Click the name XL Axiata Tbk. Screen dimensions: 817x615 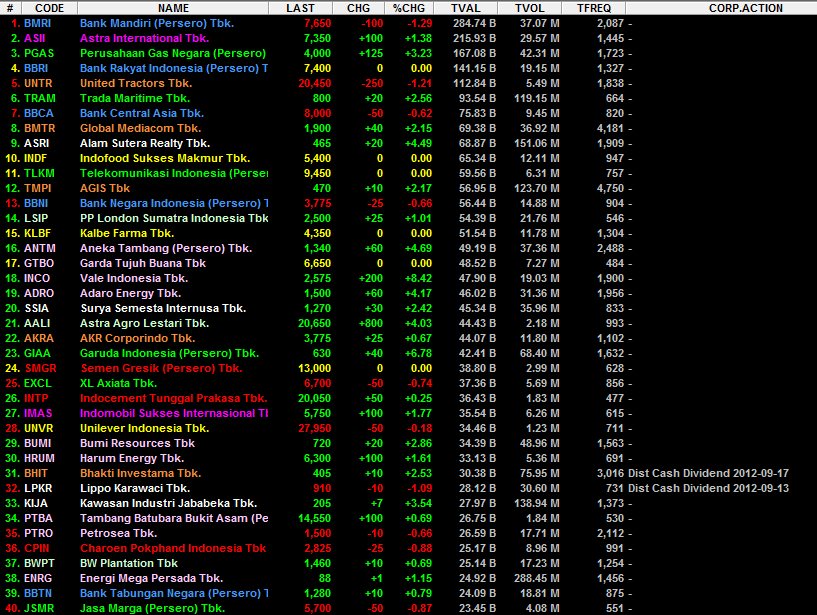click(x=118, y=384)
